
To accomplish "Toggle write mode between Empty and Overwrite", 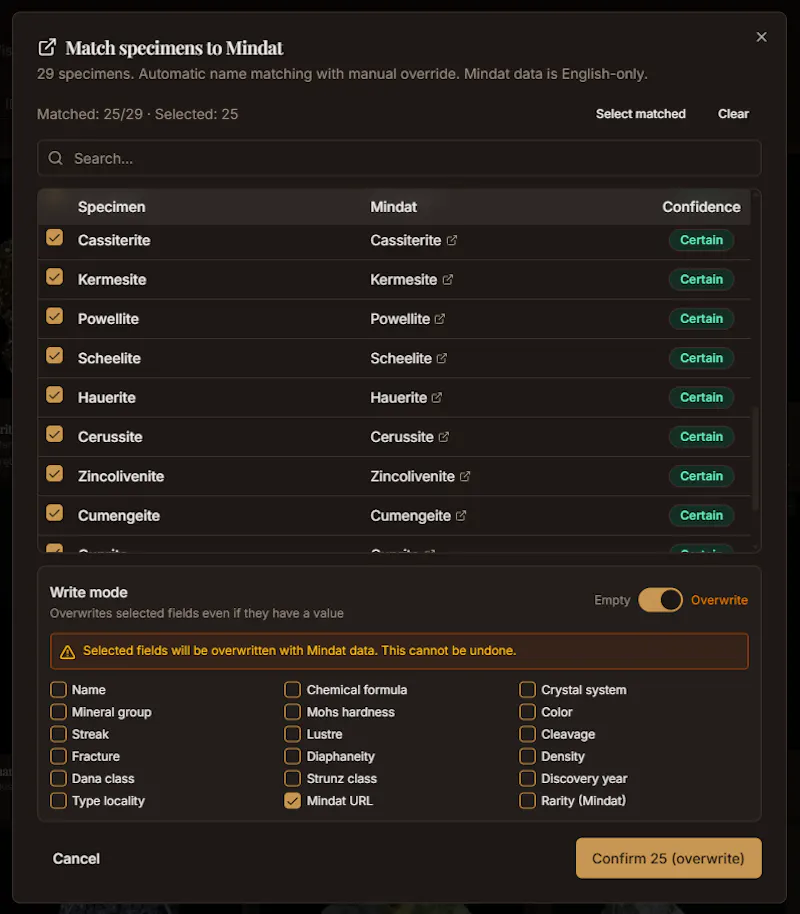I will click(660, 600).
